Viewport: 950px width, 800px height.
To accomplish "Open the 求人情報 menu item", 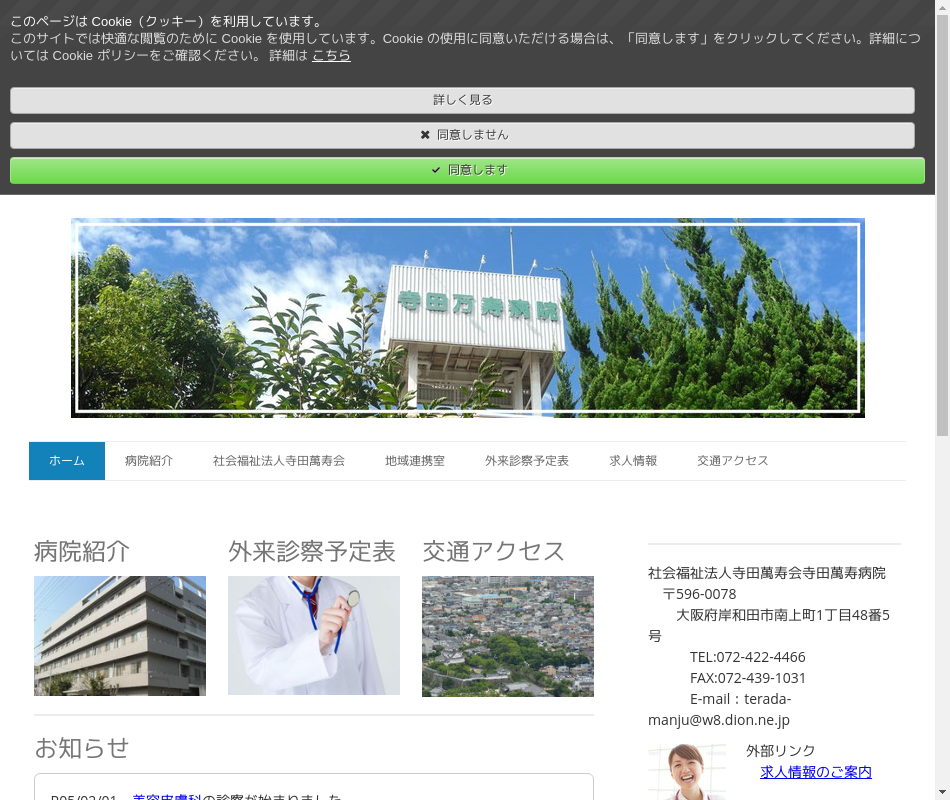I will 633,461.
